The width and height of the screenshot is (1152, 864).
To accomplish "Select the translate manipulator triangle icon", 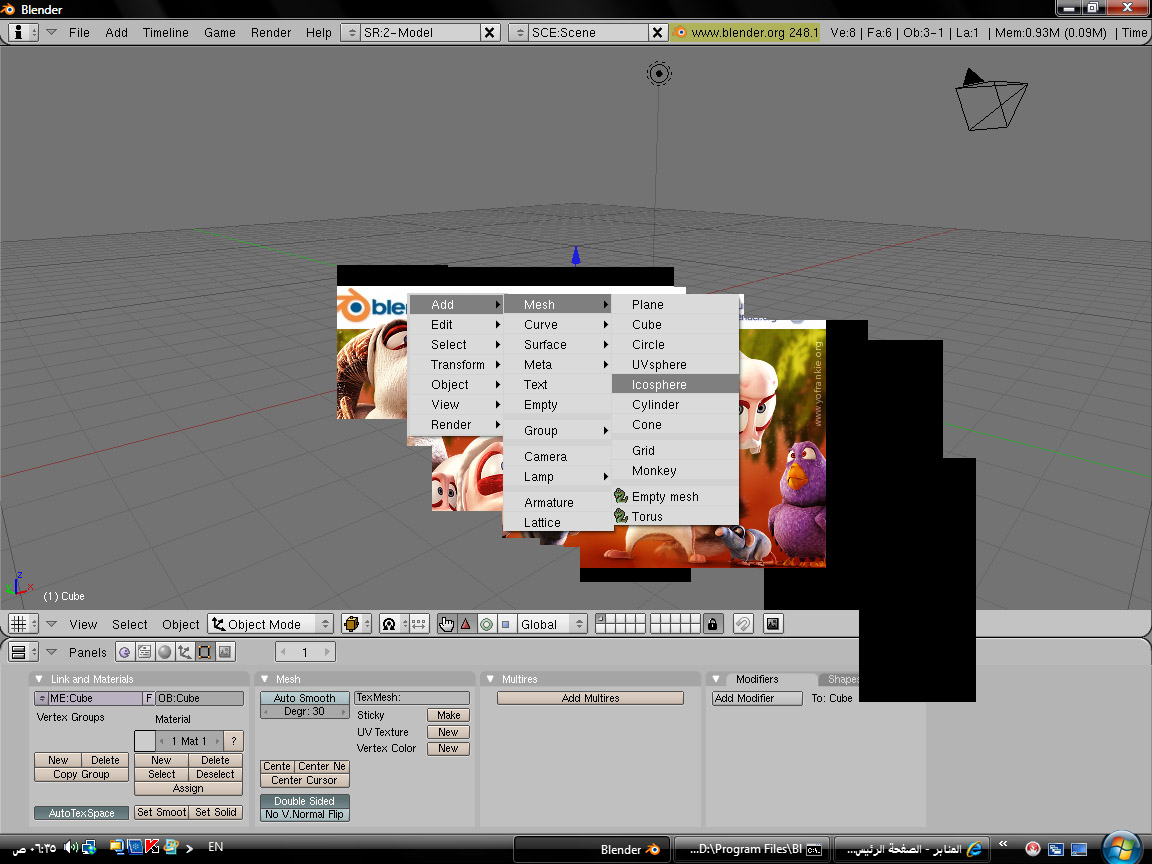I will tap(466, 624).
